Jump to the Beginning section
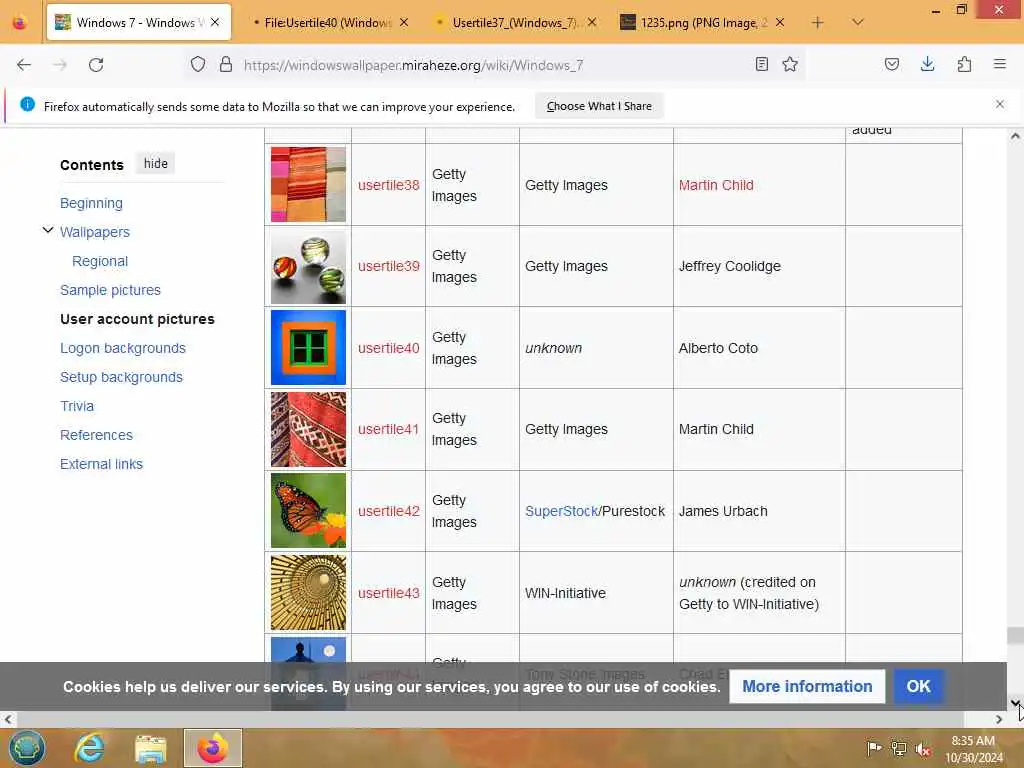This screenshot has height=768, width=1024. click(91, 203)
